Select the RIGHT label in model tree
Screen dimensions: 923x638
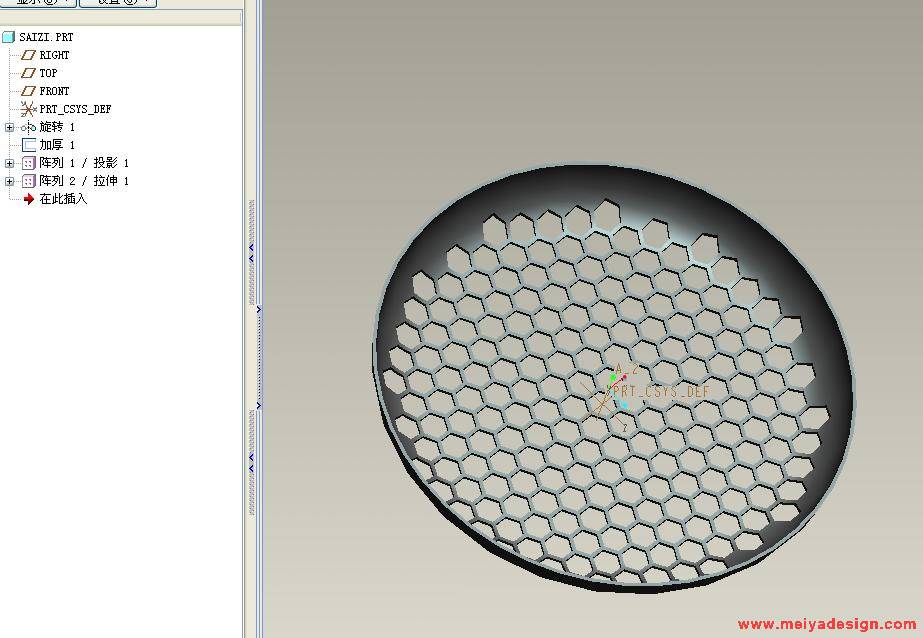point(54,55)
